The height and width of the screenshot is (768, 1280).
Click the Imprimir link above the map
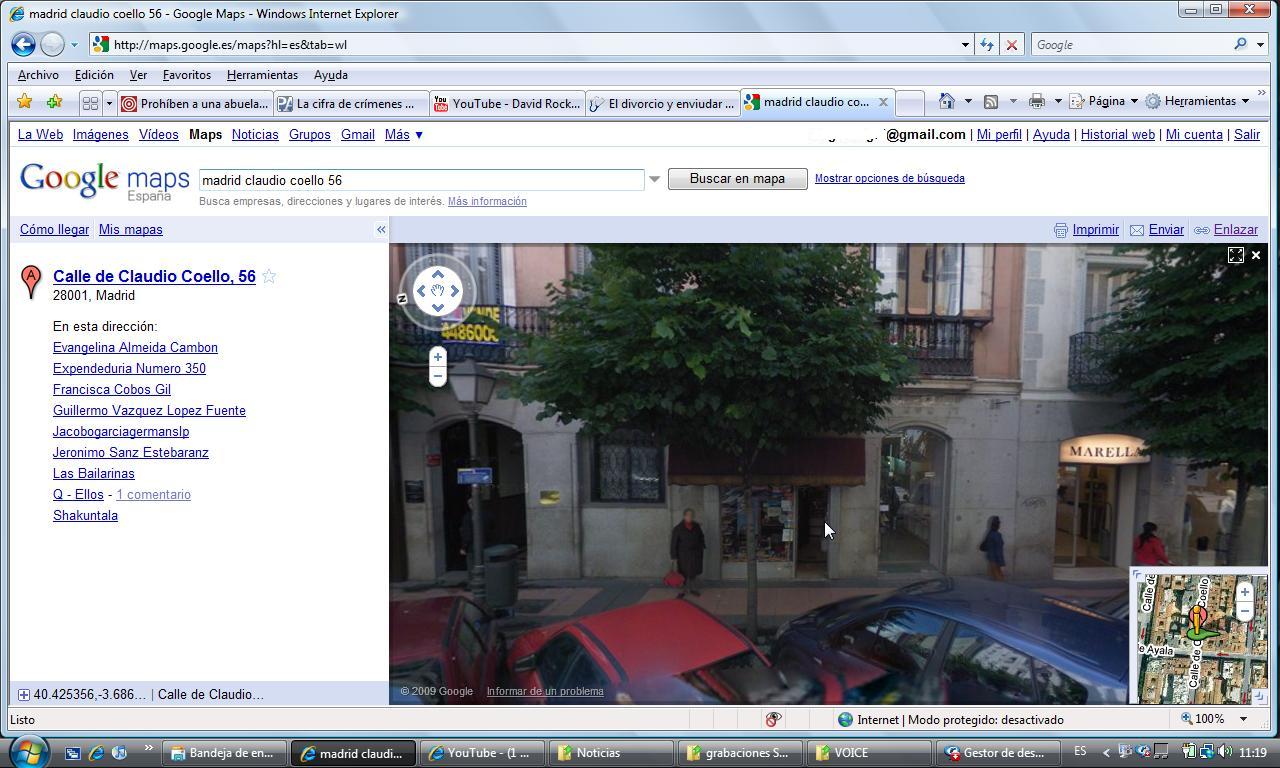pyautogui.click(x=1095, y=230)
